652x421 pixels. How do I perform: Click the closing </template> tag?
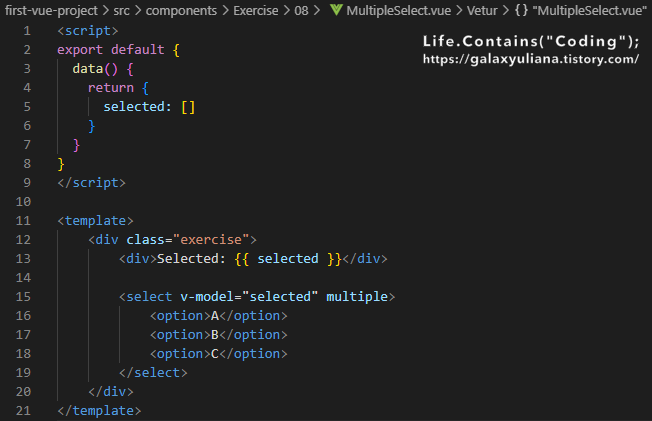point(99,411)
